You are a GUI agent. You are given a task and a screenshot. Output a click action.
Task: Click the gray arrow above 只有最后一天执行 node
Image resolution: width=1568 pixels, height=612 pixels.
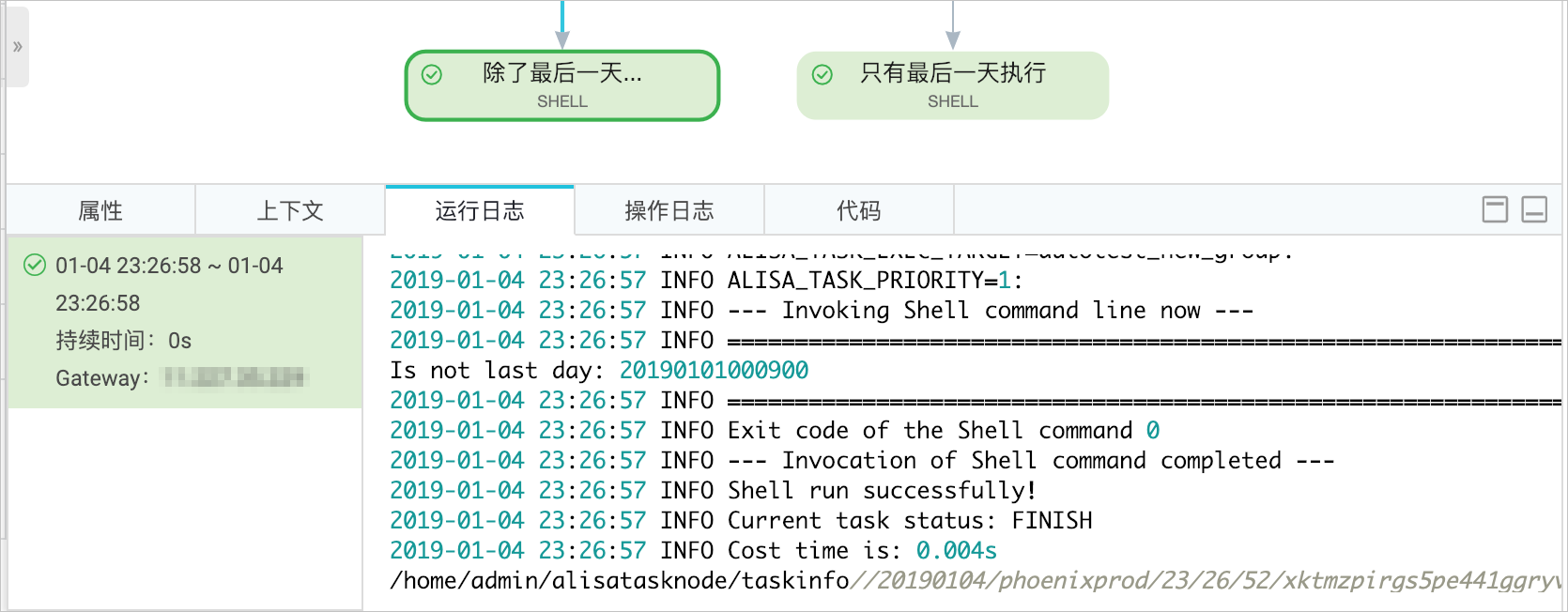[953, 25]
